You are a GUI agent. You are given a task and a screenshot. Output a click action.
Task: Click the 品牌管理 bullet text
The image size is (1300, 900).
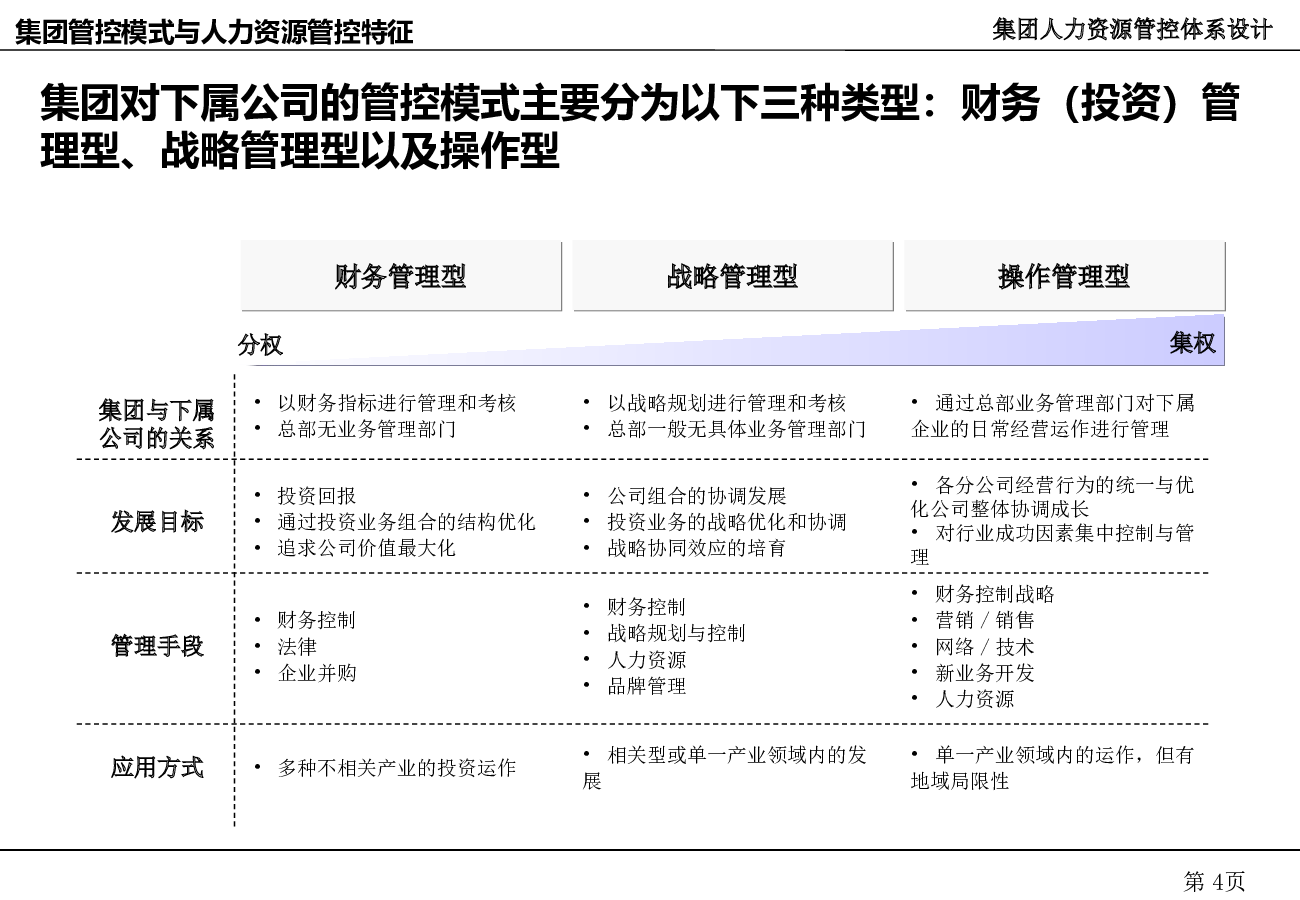point(647,686)
